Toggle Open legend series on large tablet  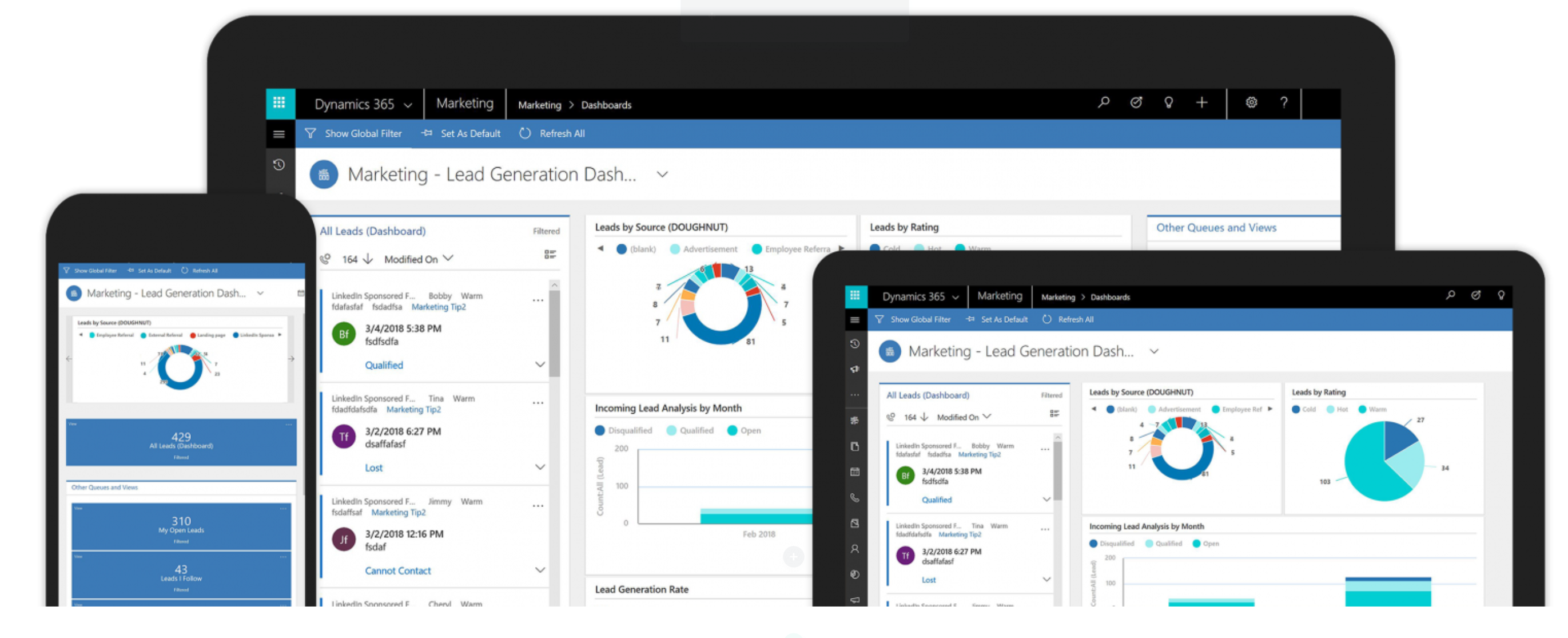pyautogui.click(x=745, y=430)
